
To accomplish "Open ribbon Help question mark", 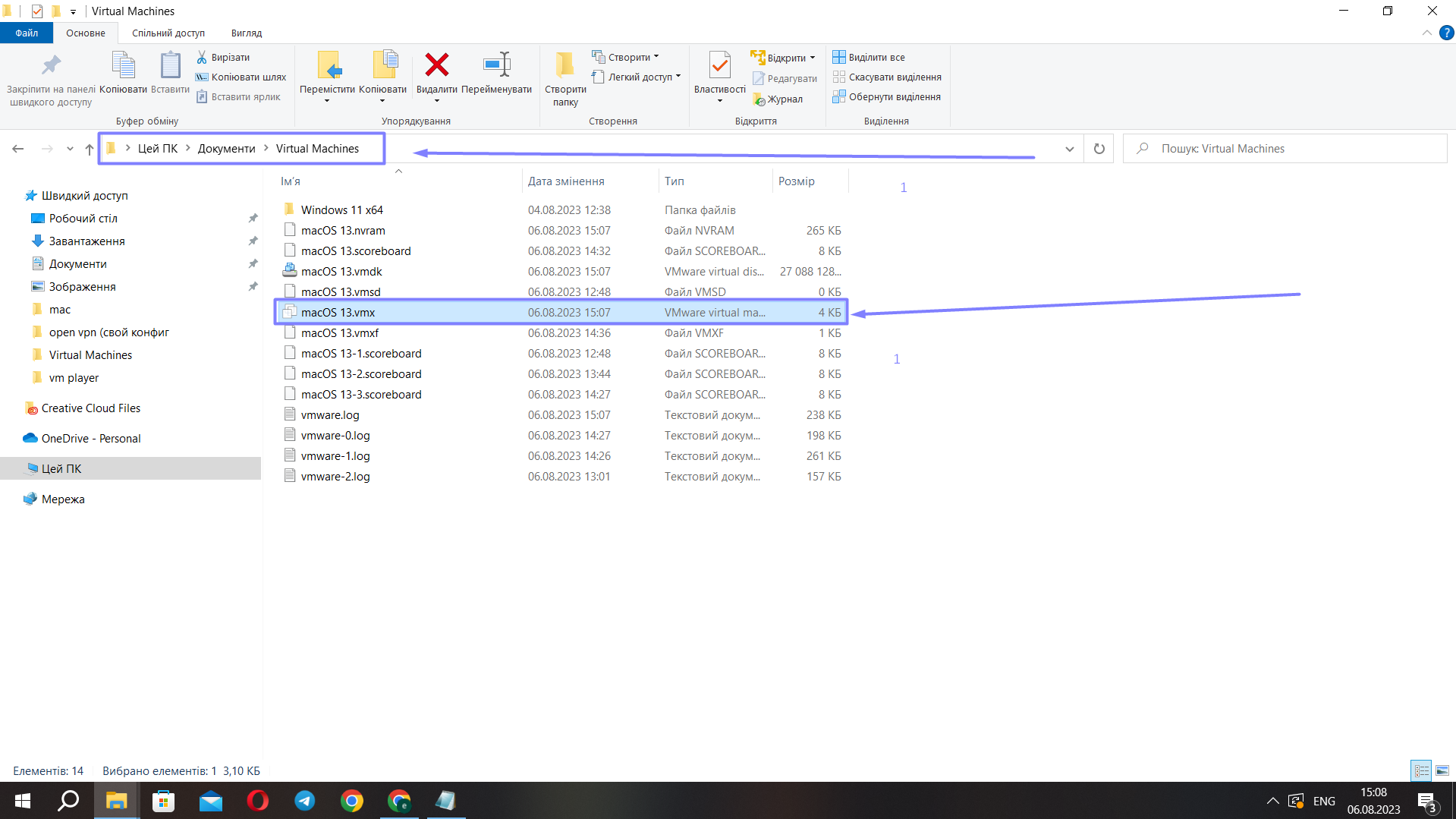I will [1446, 33].
